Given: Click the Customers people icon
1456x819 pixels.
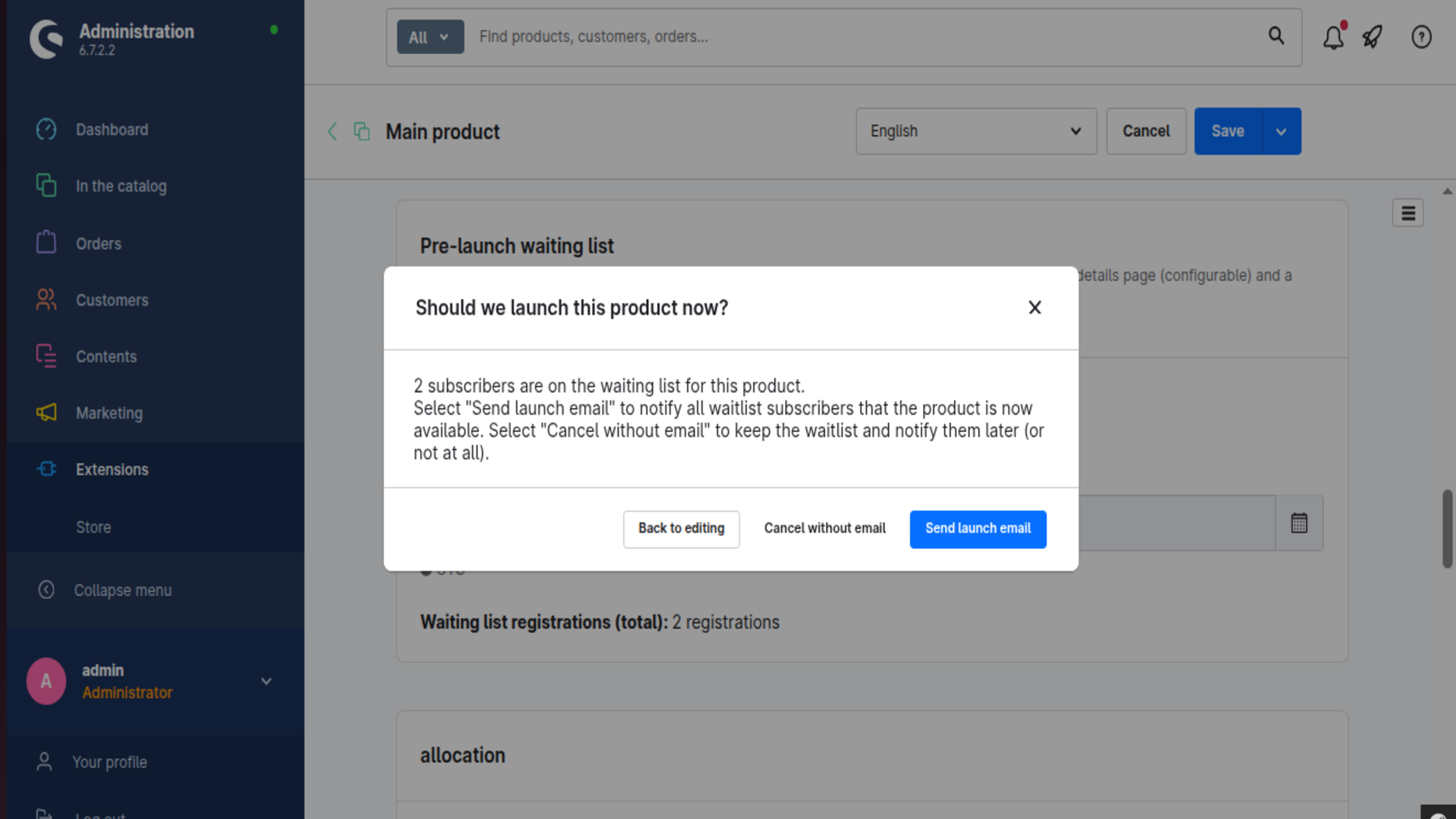Looking at the screenshot, I should [x=46, y=300].
